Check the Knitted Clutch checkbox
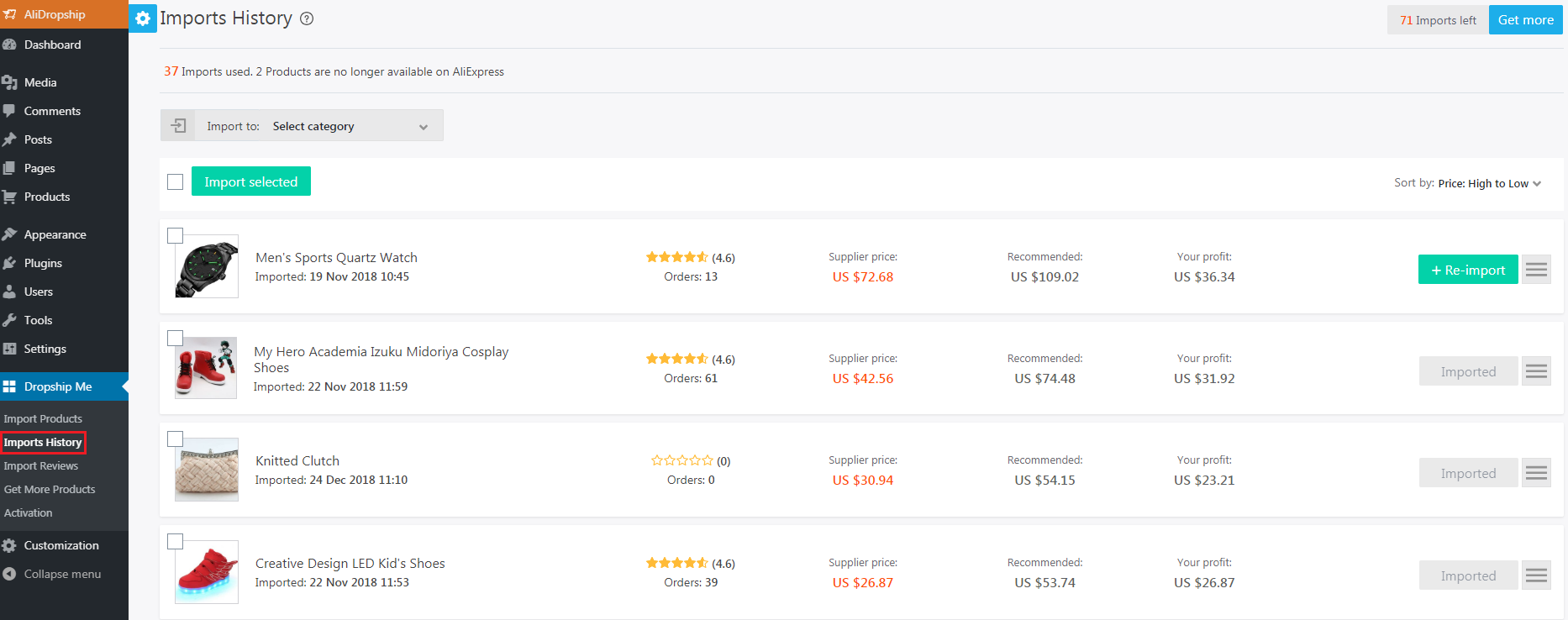This screenshot has width=1568, height=620. coord(175,439)
